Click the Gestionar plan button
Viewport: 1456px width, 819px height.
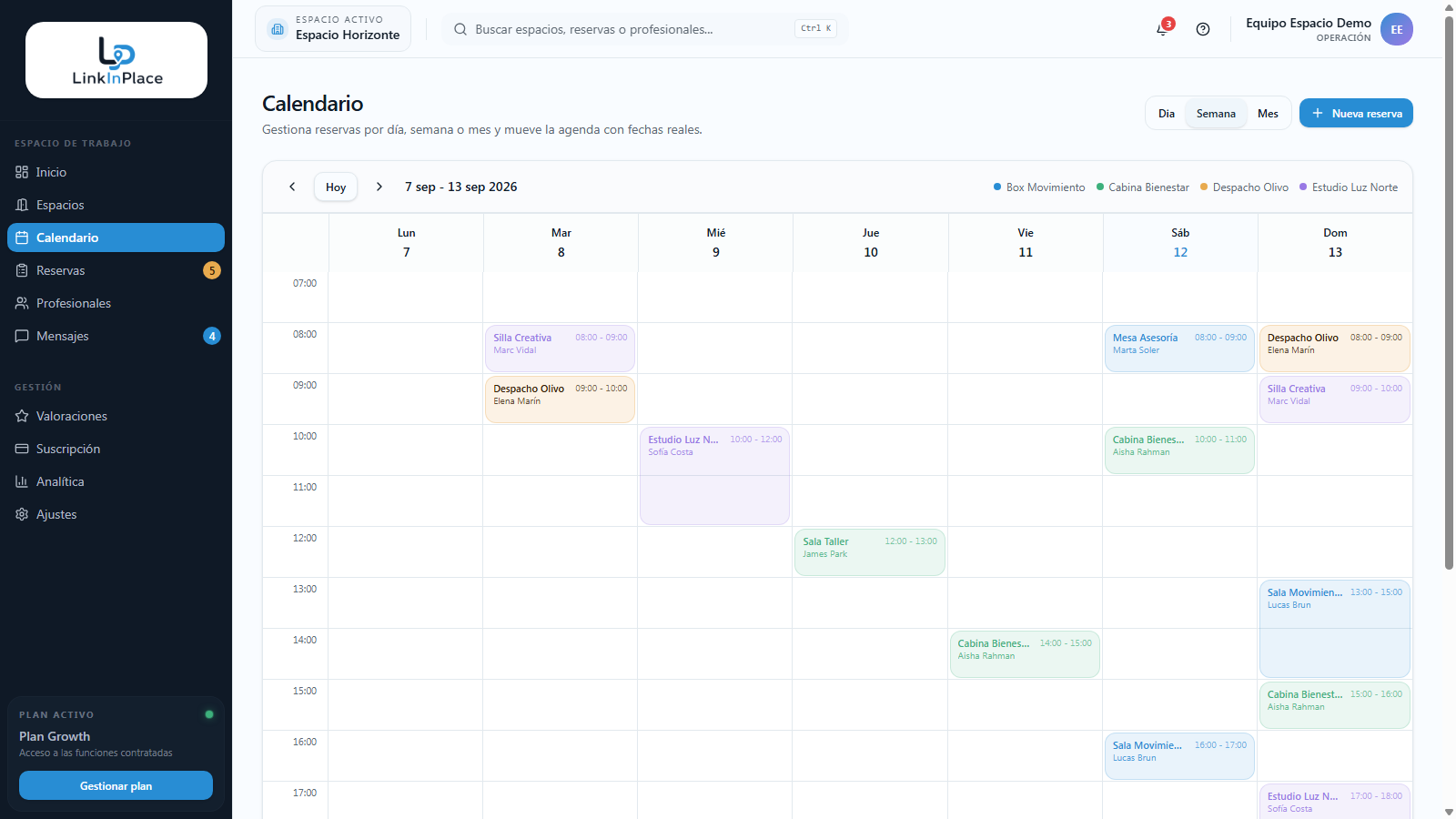[x=116, y=785]
